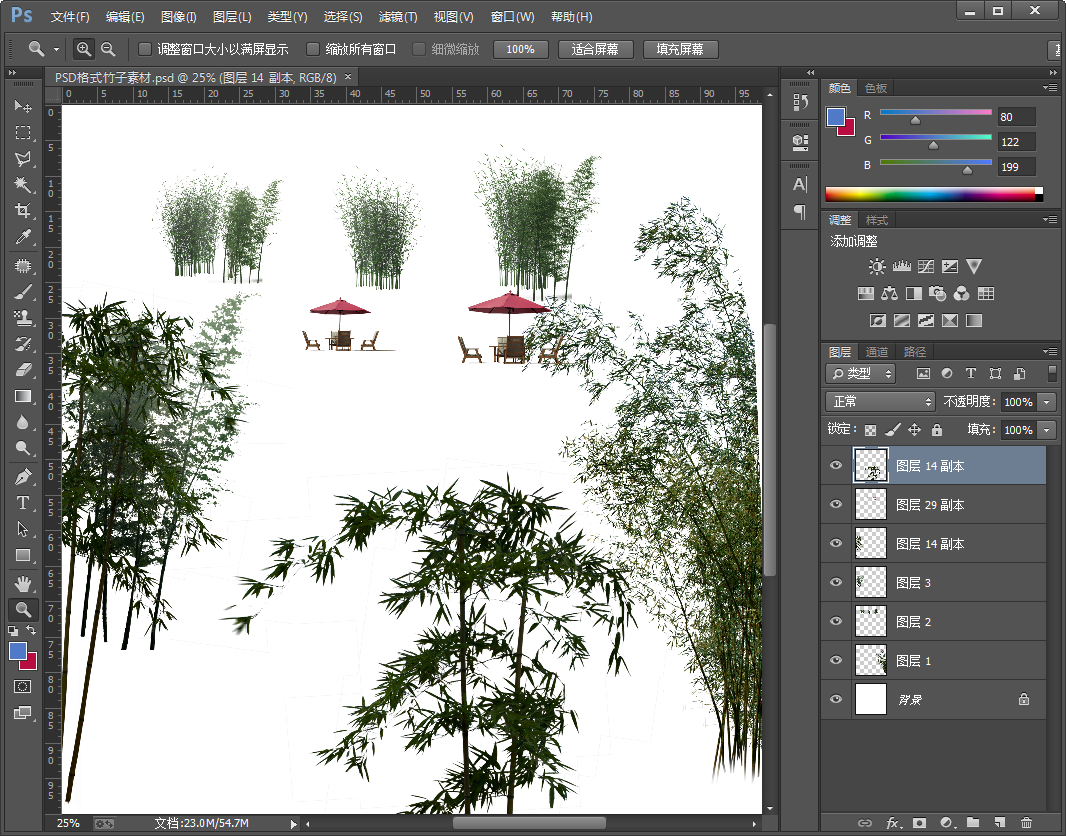Enable 缩放所有窗口 checkbox

point(313,49)
